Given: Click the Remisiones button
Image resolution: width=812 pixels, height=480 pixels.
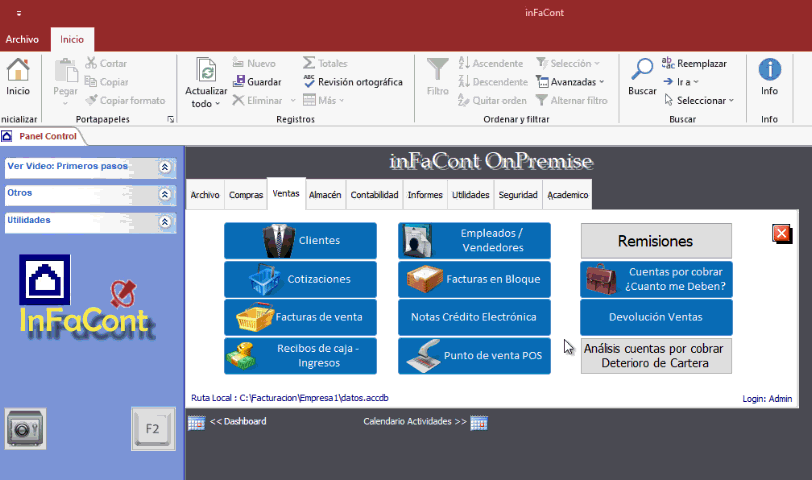Looking at the screenshot, I should click(x=656, y=241).
